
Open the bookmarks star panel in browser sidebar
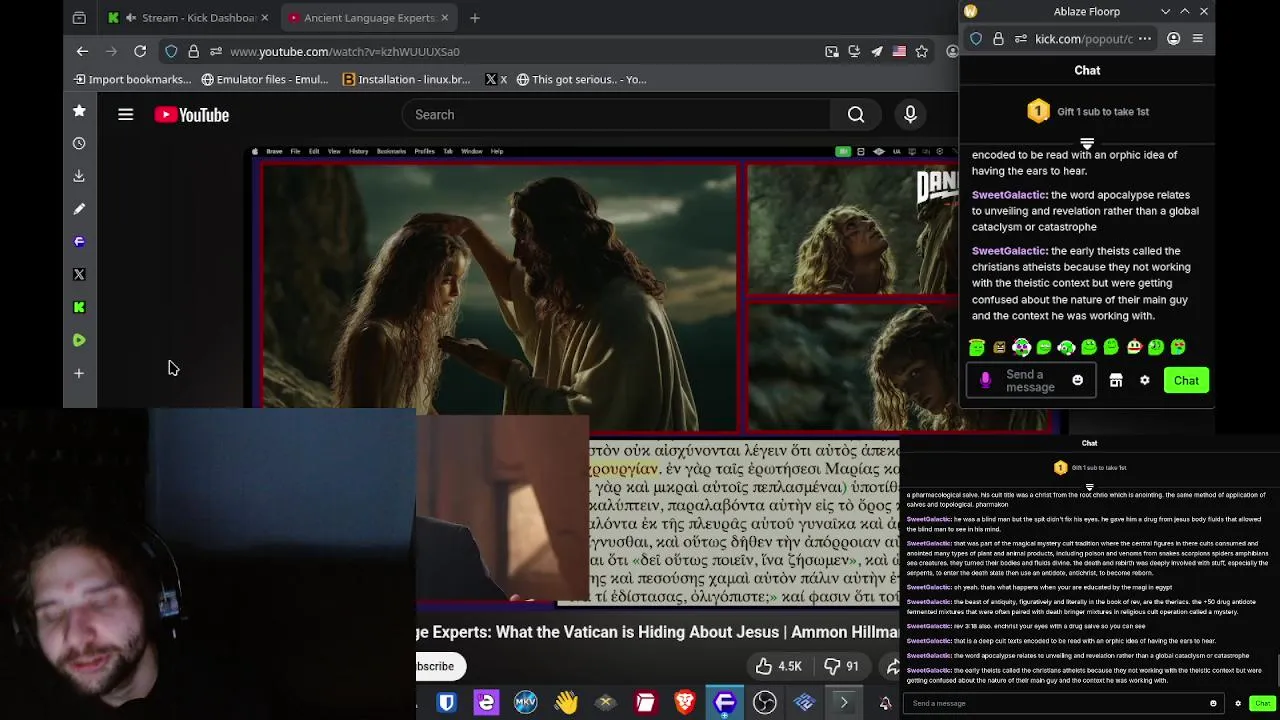(x=79, y=111)
